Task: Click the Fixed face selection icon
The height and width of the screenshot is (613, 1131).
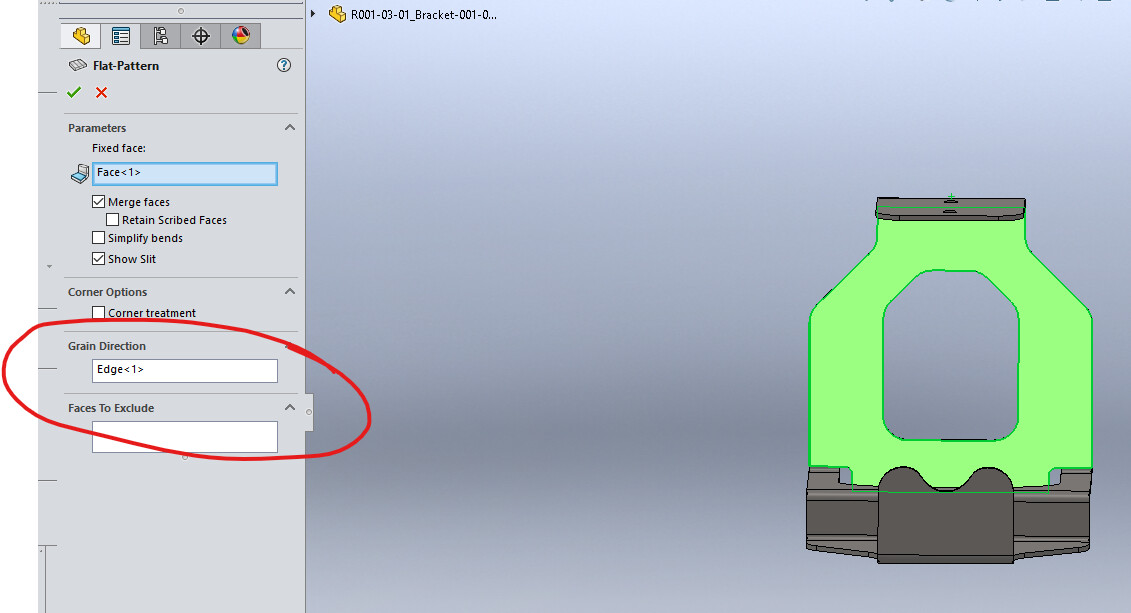Action: tap(80, 174)
